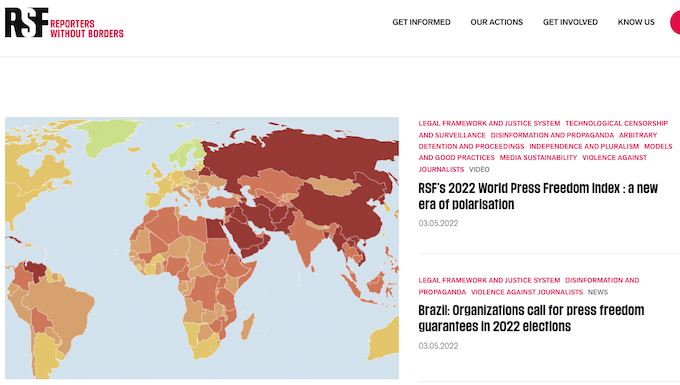Viewport: 680px width, 385px height.
Task: Select INDEPENDENCE AND PLURALISM tag
Action: [584, 147]
